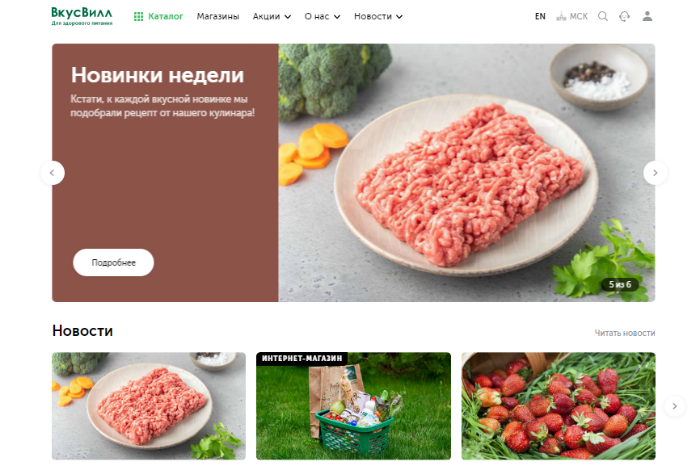
Task: Click the support headset icon
Action: click(x=624, y=17)
